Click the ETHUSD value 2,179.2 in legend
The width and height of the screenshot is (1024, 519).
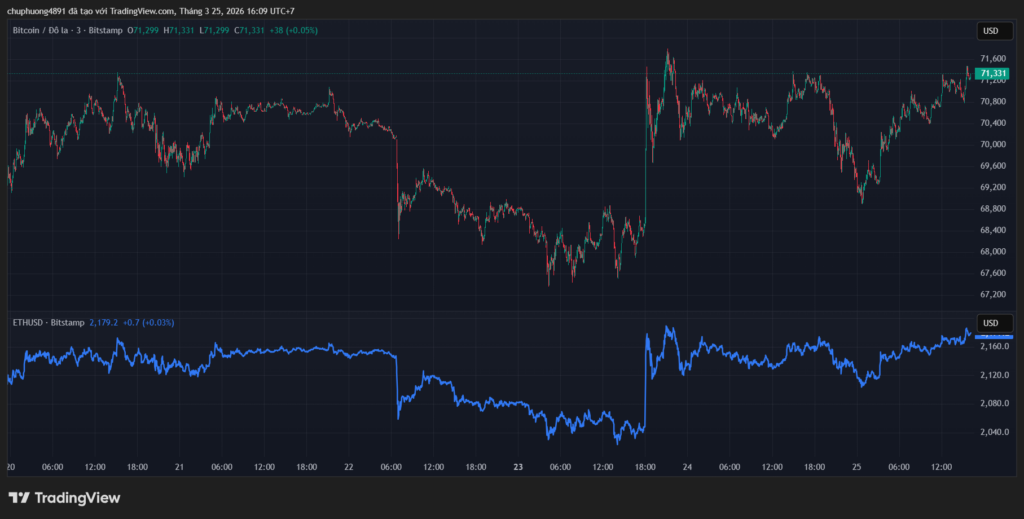pyautogui.click(x=104, y=323)
